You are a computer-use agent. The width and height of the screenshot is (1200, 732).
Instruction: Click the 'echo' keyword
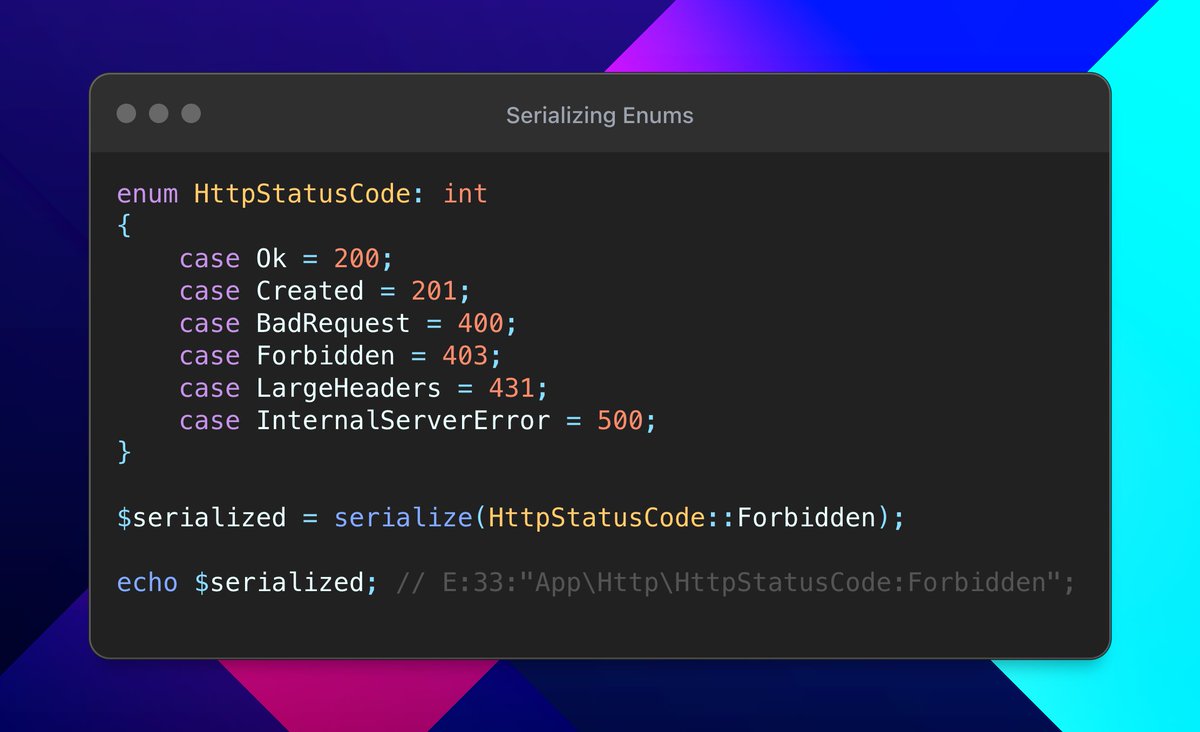148,582
